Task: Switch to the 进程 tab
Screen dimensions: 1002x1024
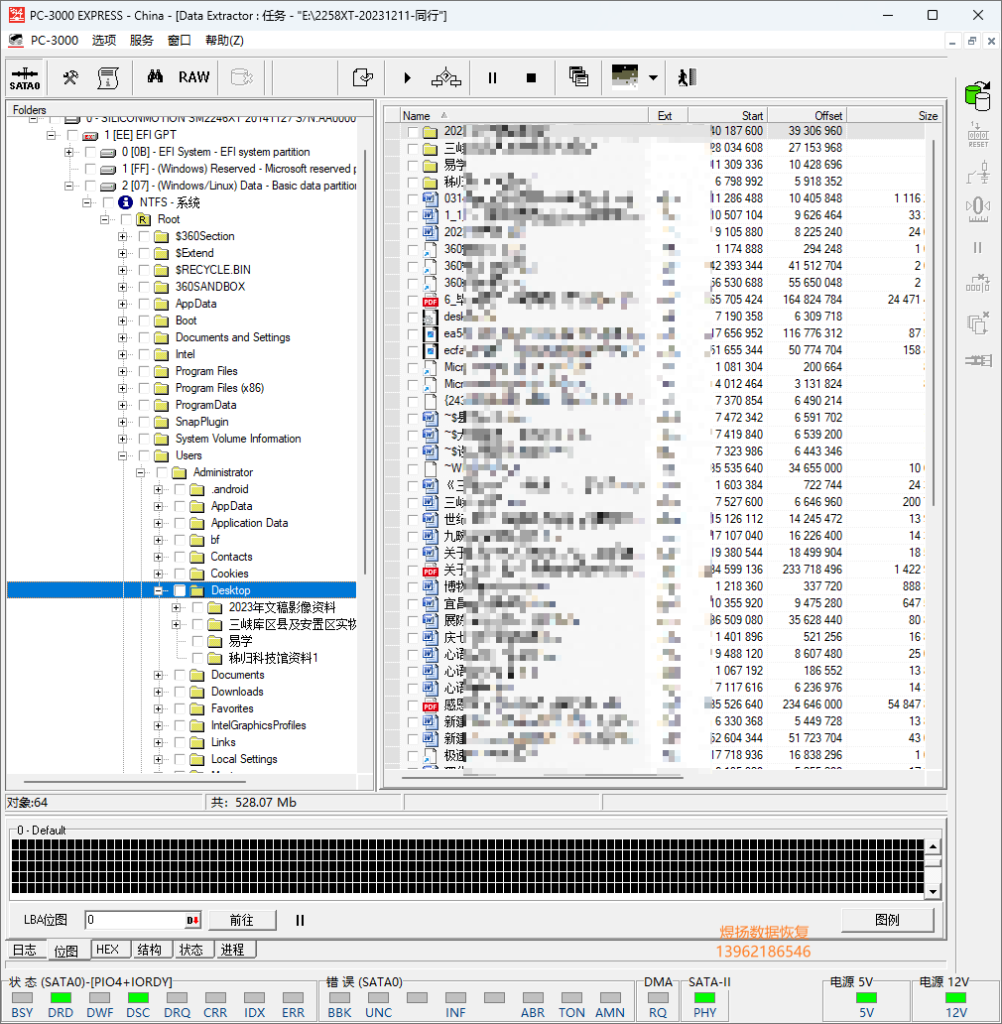Action: [x=233, y=950]
